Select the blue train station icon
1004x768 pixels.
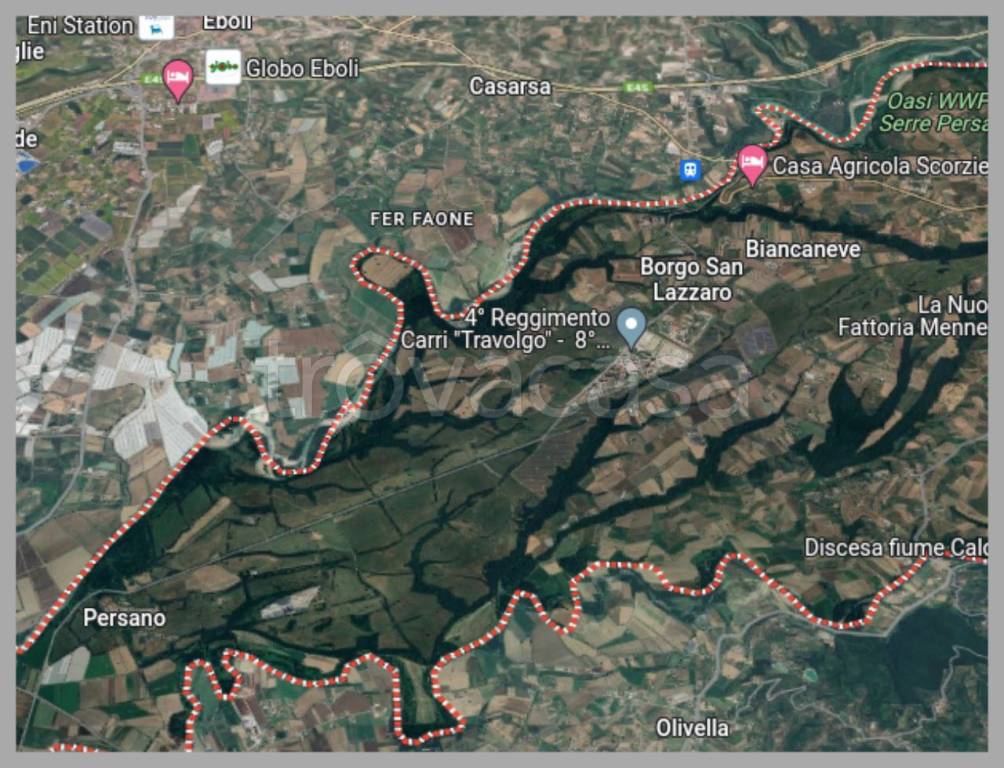point(690,170)
